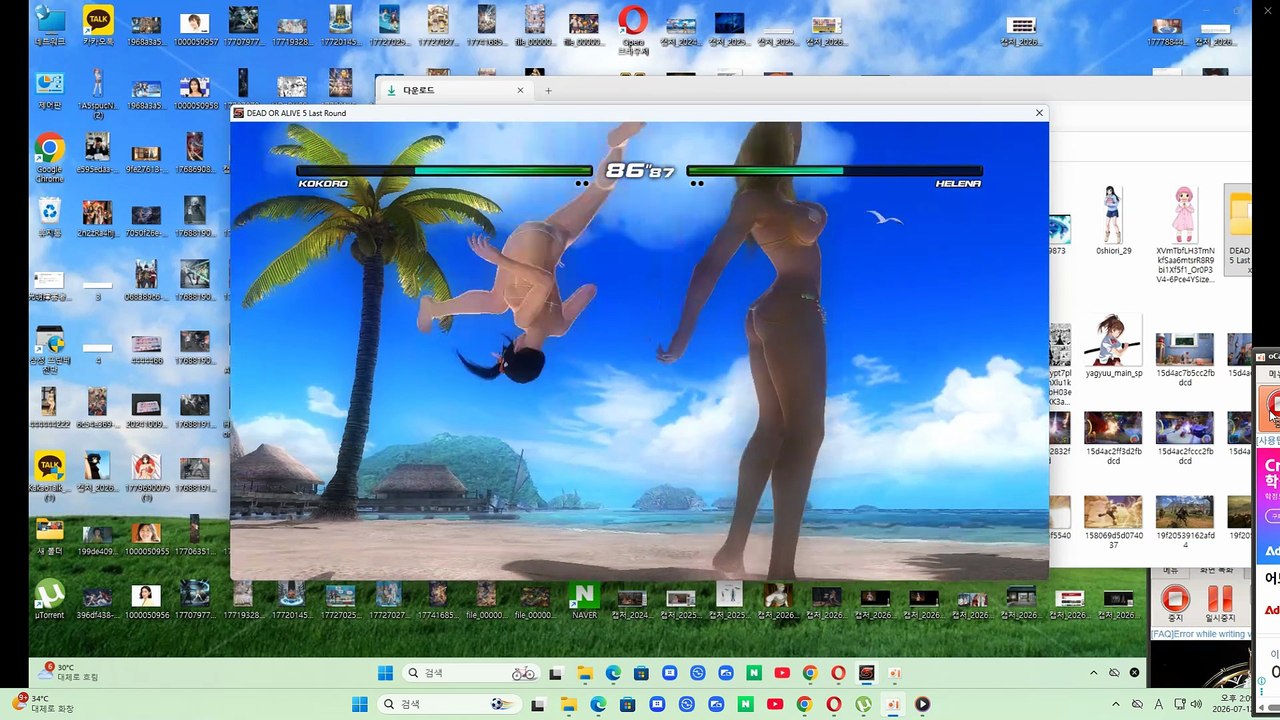Open the Opera browser desktop shortcut

click(632, 28)
